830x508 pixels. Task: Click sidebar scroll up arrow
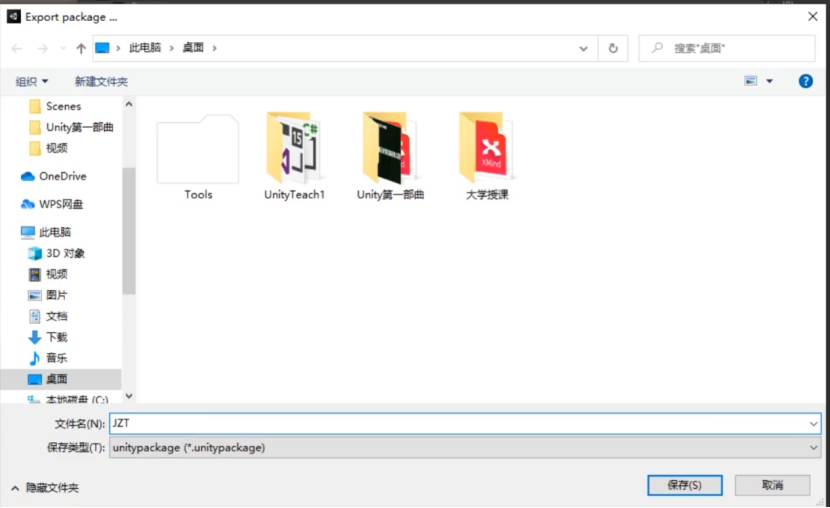(x=129, y=104)
